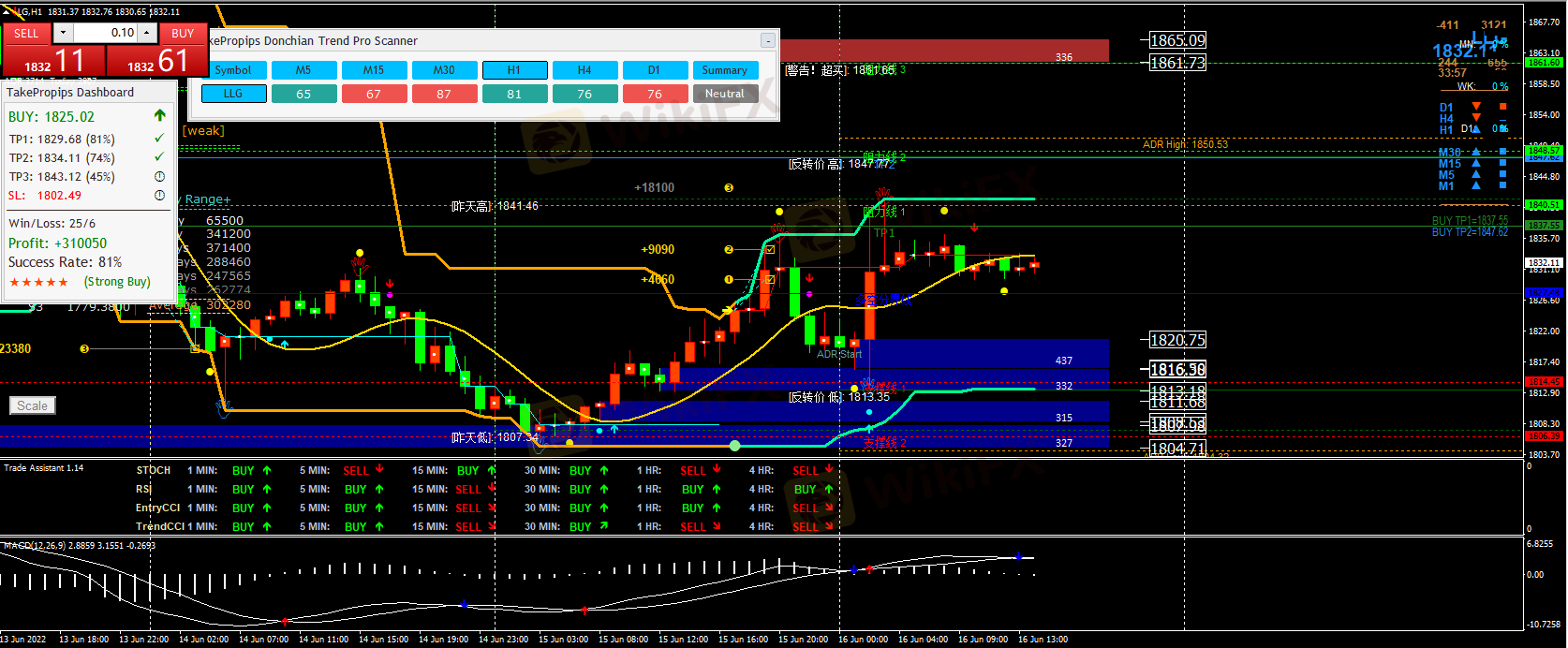
Task: Select the M15 timeframe tab in scanner
Action: point(374,70)
